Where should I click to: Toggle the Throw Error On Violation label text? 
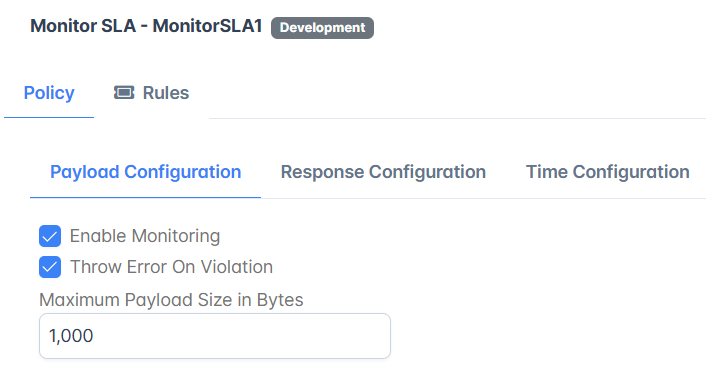pyautogui.click(x=172, y=267)
